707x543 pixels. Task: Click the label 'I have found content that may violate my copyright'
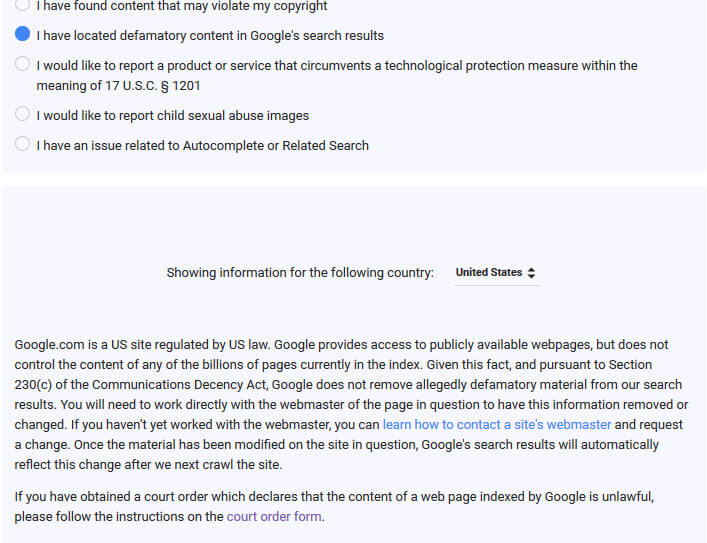pyautogui.click(x=182, y=6)
